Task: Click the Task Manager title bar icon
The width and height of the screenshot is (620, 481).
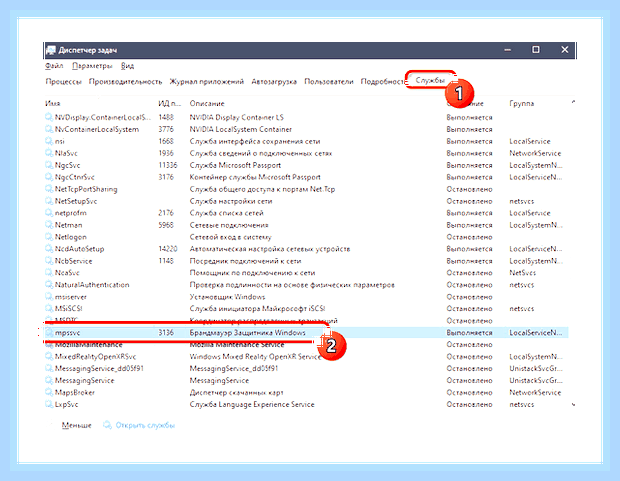Action: (51, 50)
